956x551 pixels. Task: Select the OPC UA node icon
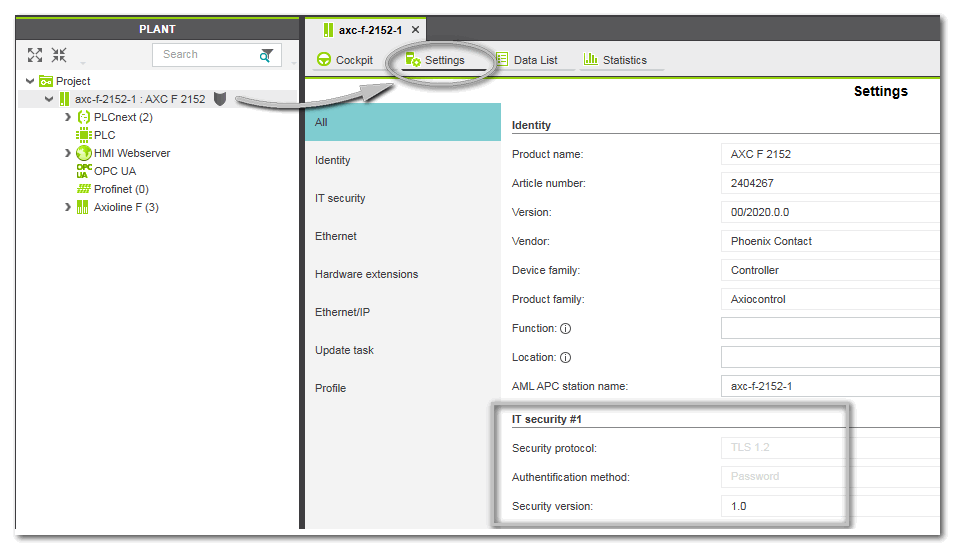83,171
